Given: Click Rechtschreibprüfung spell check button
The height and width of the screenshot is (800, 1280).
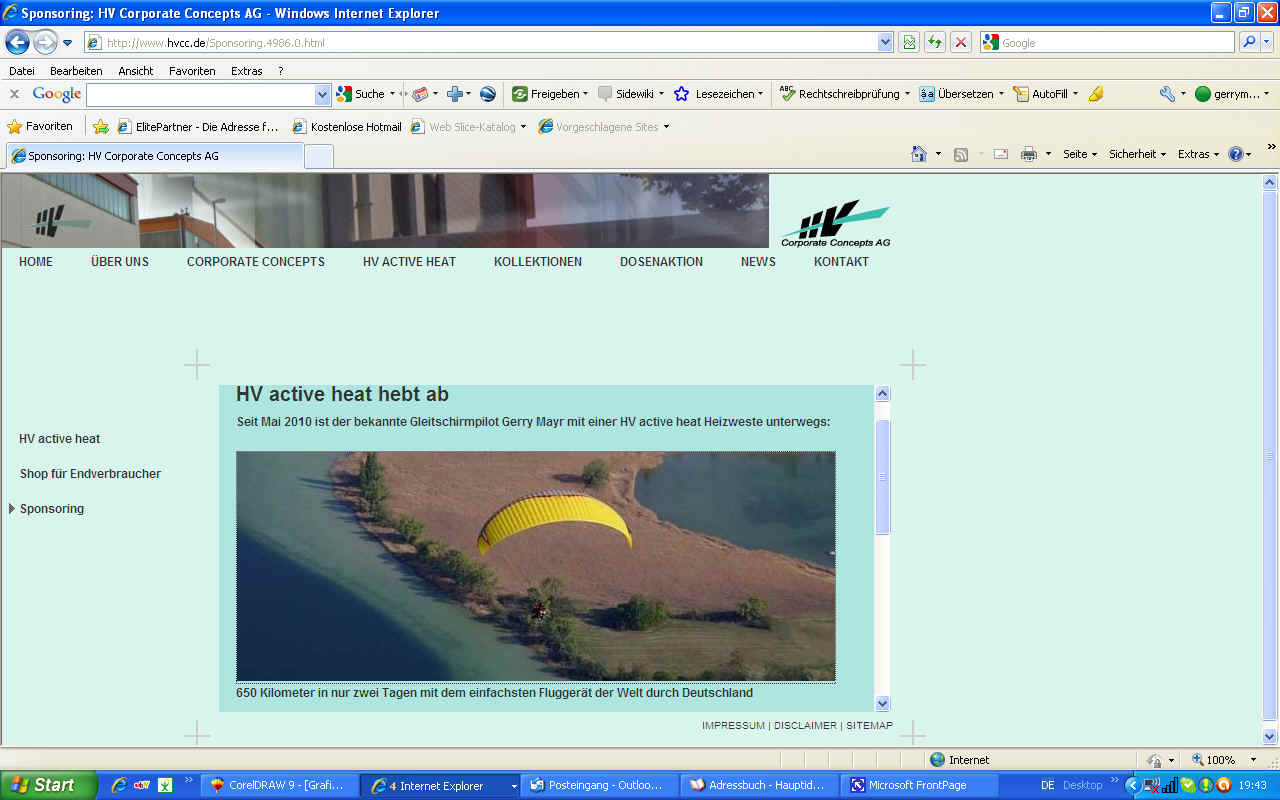Looking at the screenshot, I should click(x=844, y=94).
